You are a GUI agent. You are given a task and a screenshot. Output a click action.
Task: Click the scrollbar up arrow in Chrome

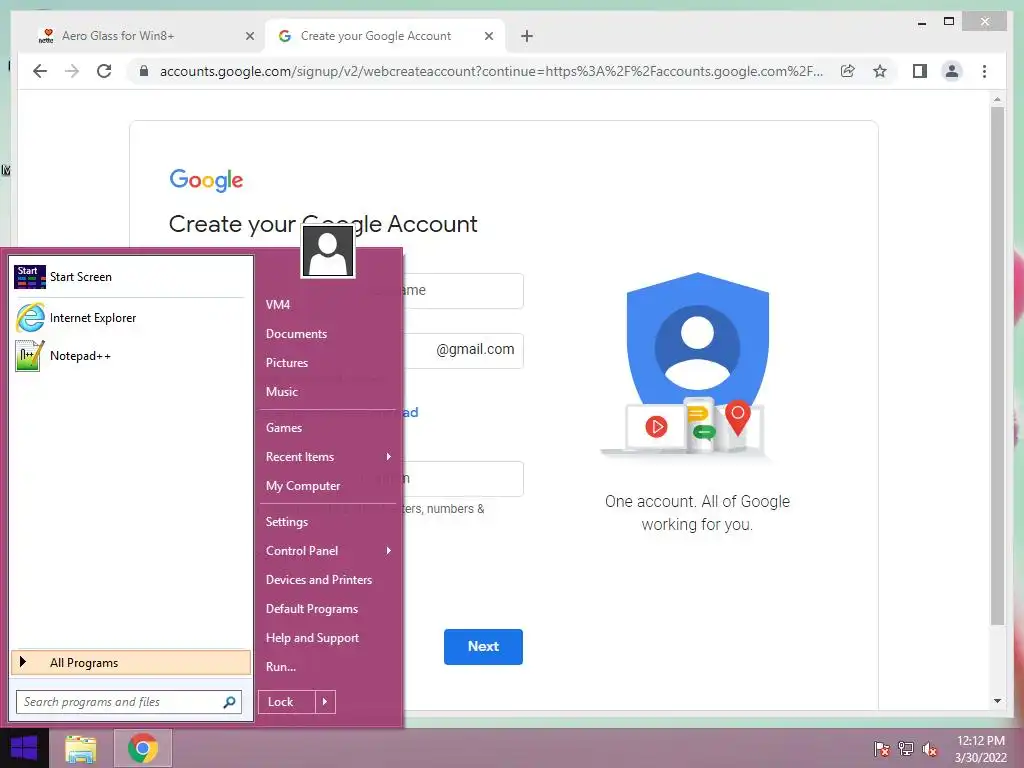pos(997,100)
